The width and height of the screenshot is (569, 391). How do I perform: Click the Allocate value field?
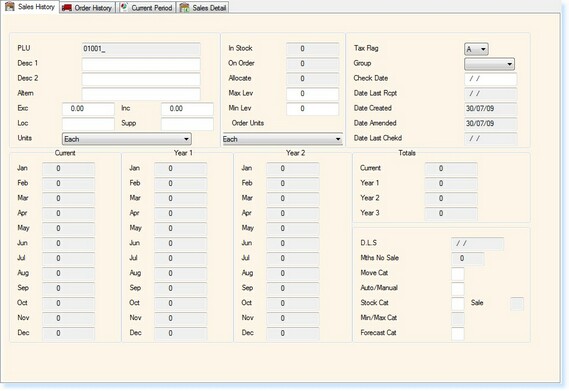312,79
